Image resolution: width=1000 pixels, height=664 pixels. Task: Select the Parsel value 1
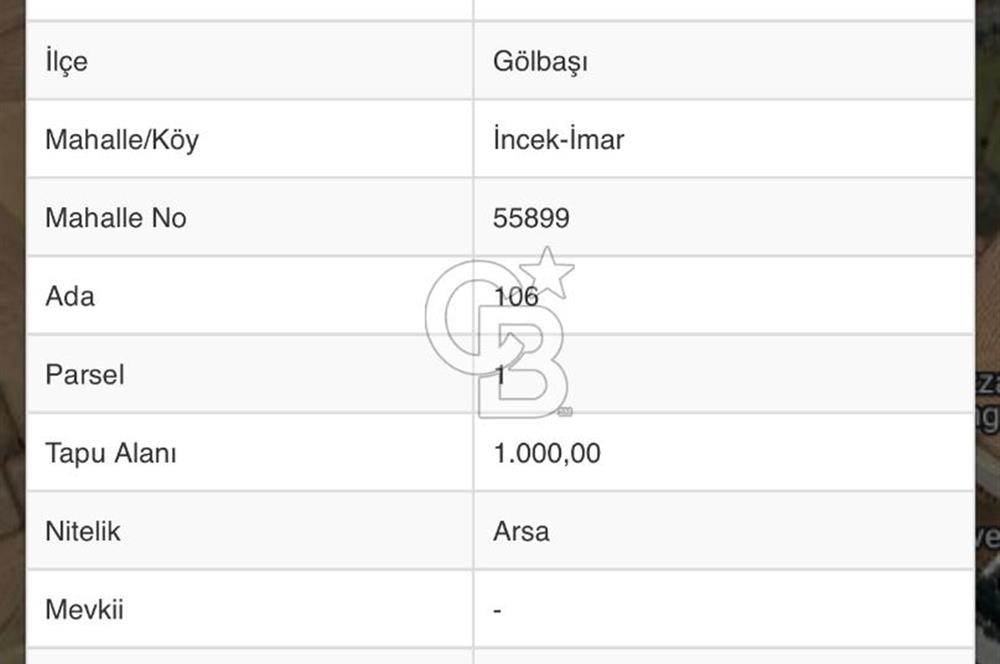coord(501,374)
